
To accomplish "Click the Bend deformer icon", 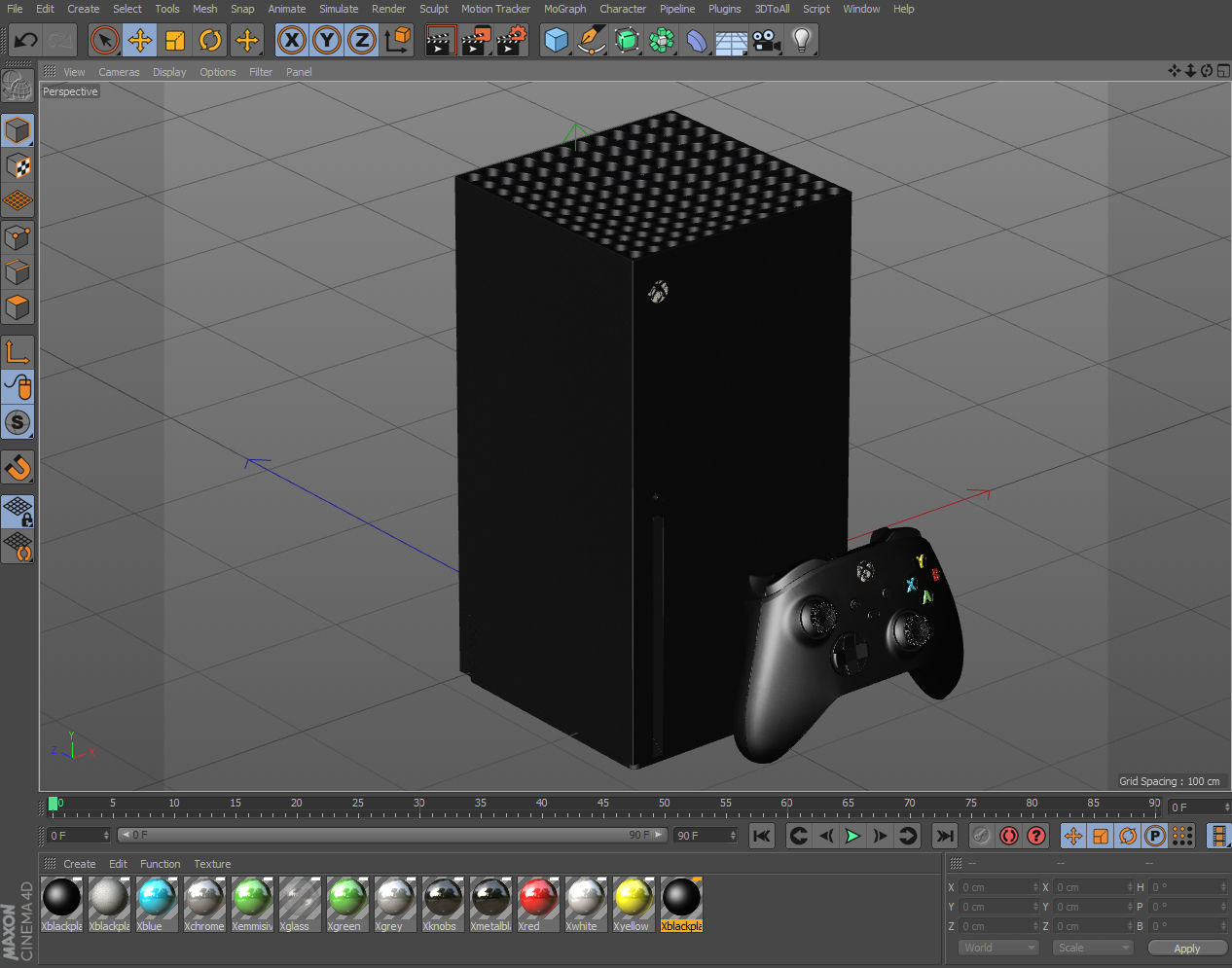I will tap(697, 41).
